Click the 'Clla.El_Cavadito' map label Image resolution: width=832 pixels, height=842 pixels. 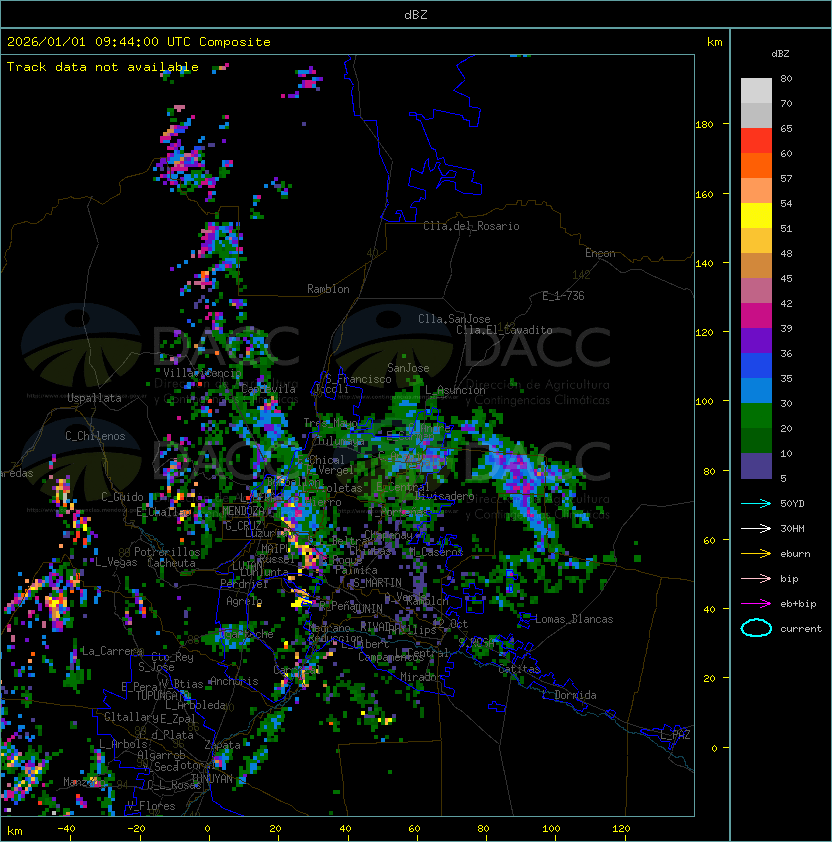coord(504,330)
